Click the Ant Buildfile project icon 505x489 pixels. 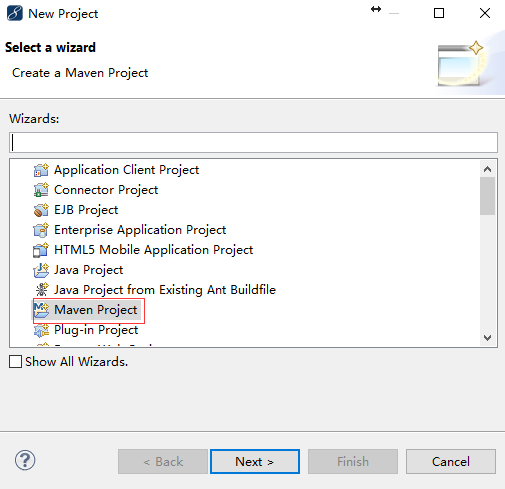pyautogui.click(x=41, y=290)
